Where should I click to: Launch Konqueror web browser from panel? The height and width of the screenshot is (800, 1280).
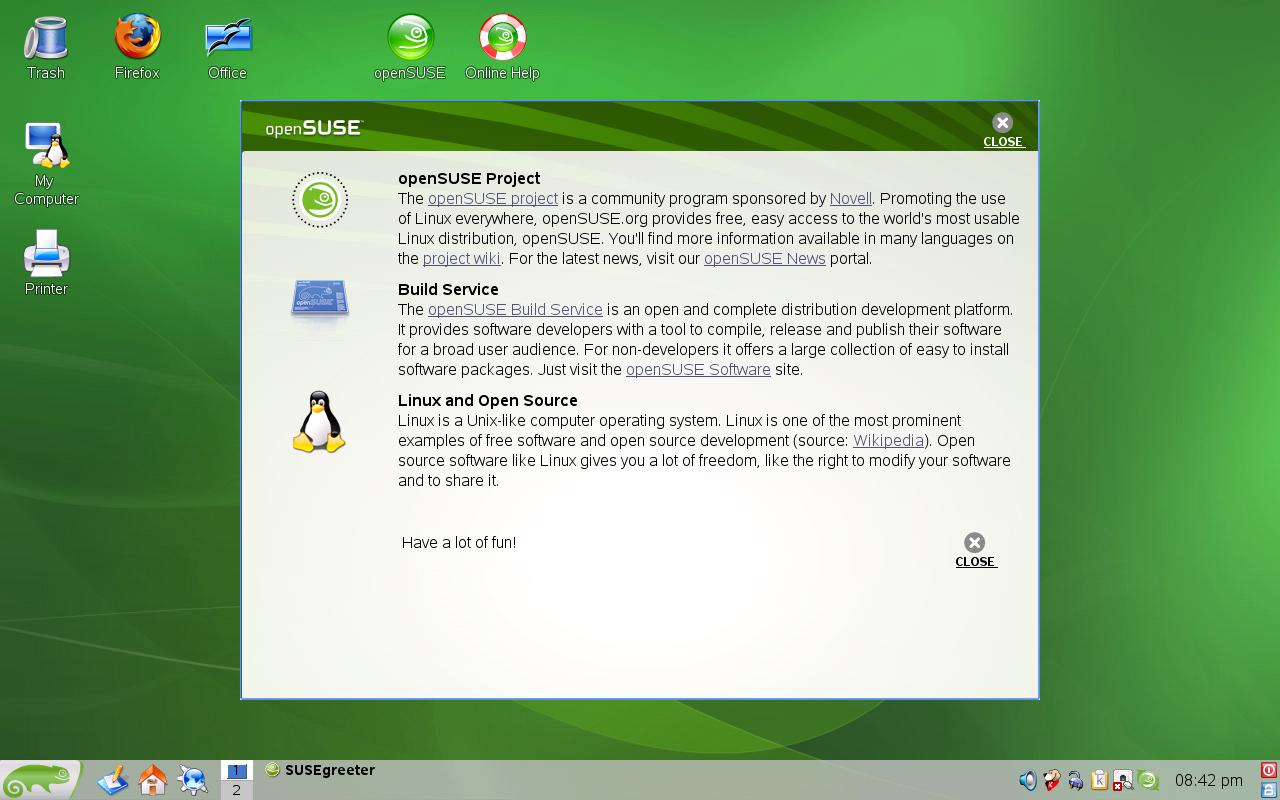click(x=193, y=780)
